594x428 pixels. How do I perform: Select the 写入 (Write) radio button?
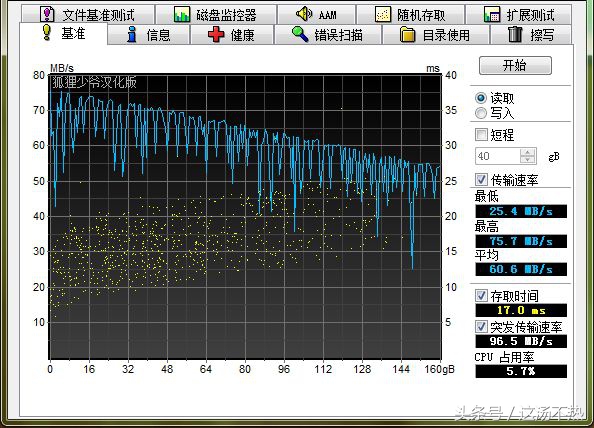click(481, 113)
